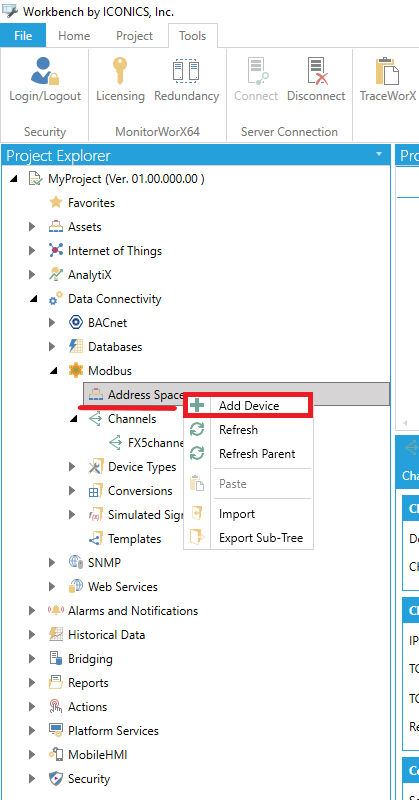The height and width of the screenshot is (800, 419).
Task: Collapse the MyProject root node
Action: 13,179
